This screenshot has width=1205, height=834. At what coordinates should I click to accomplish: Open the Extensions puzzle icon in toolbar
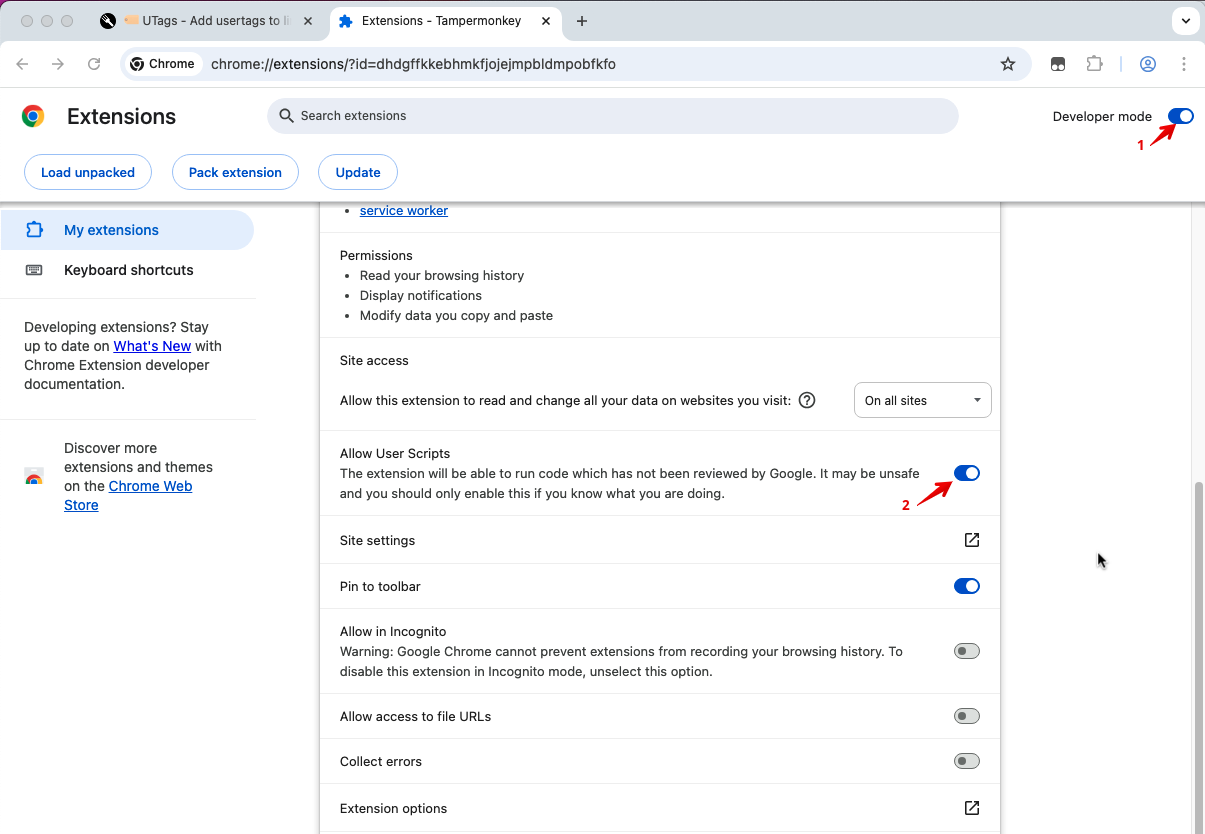point(1094,64)
